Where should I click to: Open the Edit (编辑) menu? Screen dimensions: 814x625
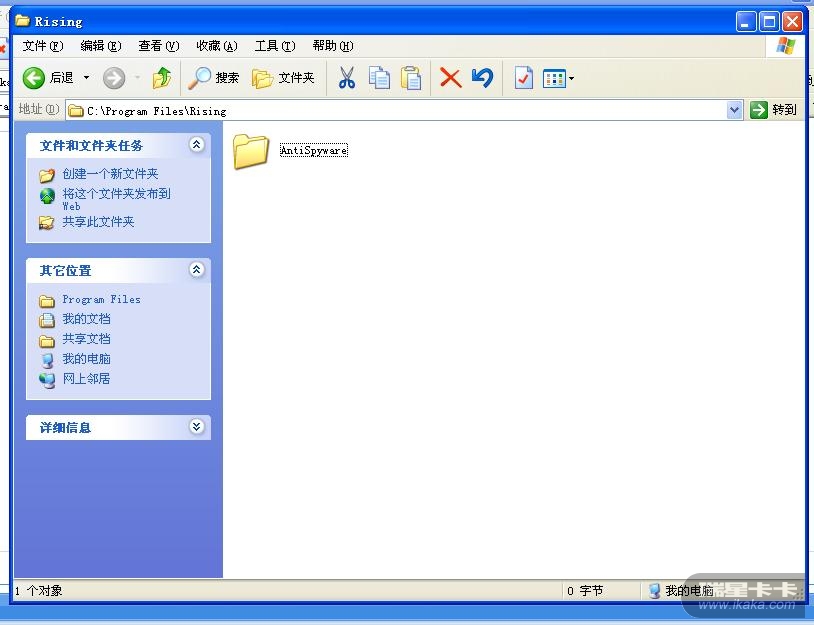[101, 46]
